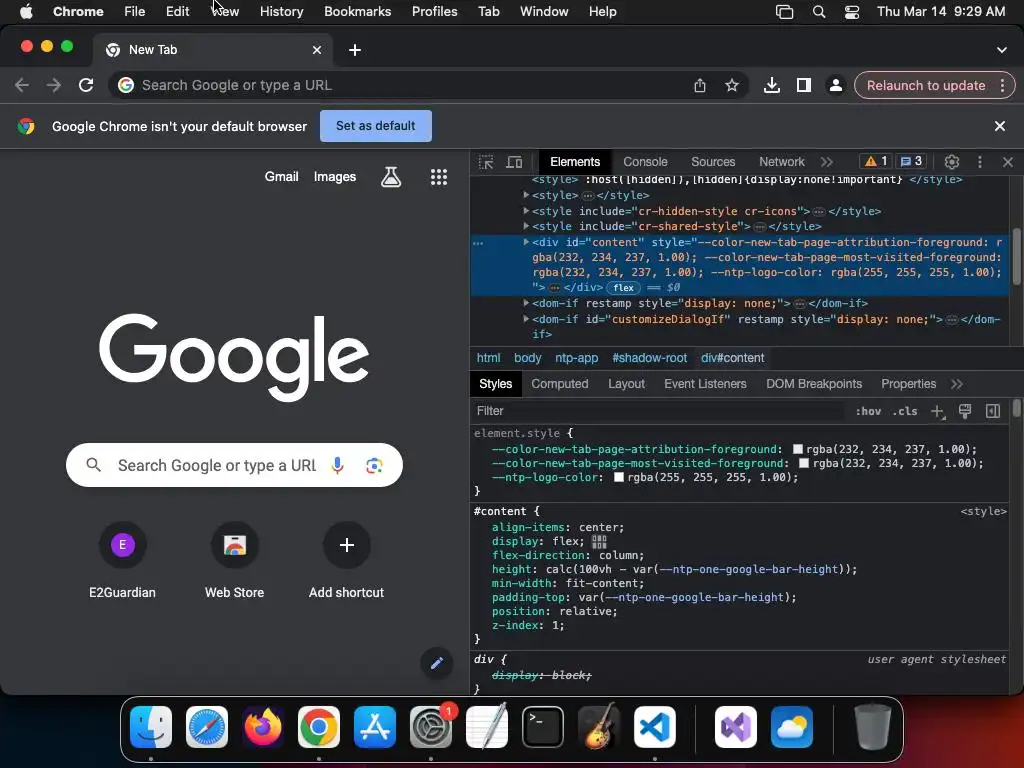Viewport: 1024px width, 768px height.
Task: Select the DevTools inspect element picker icon
Action: pyautogui.click(x=486, y=162)
